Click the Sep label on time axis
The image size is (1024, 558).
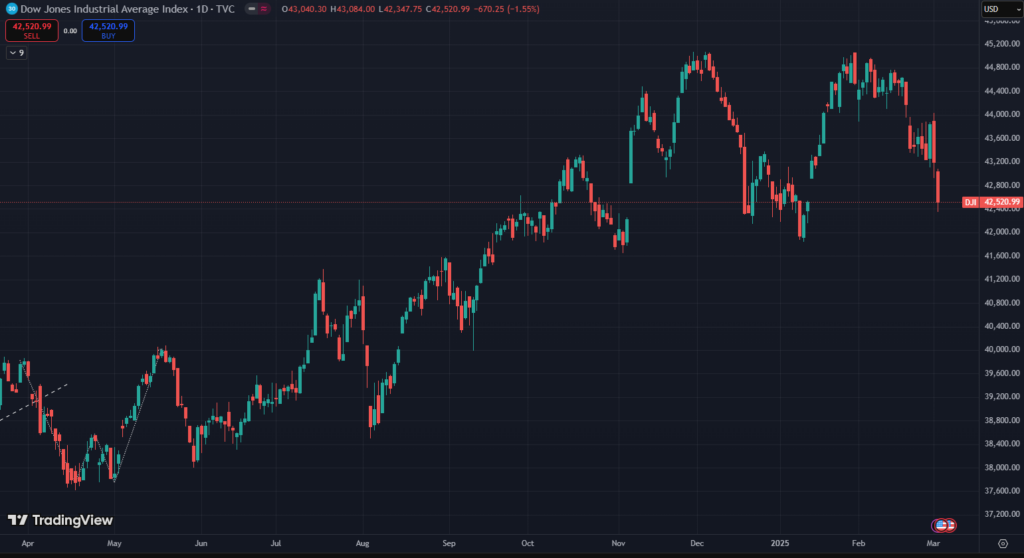click(449, 543)
